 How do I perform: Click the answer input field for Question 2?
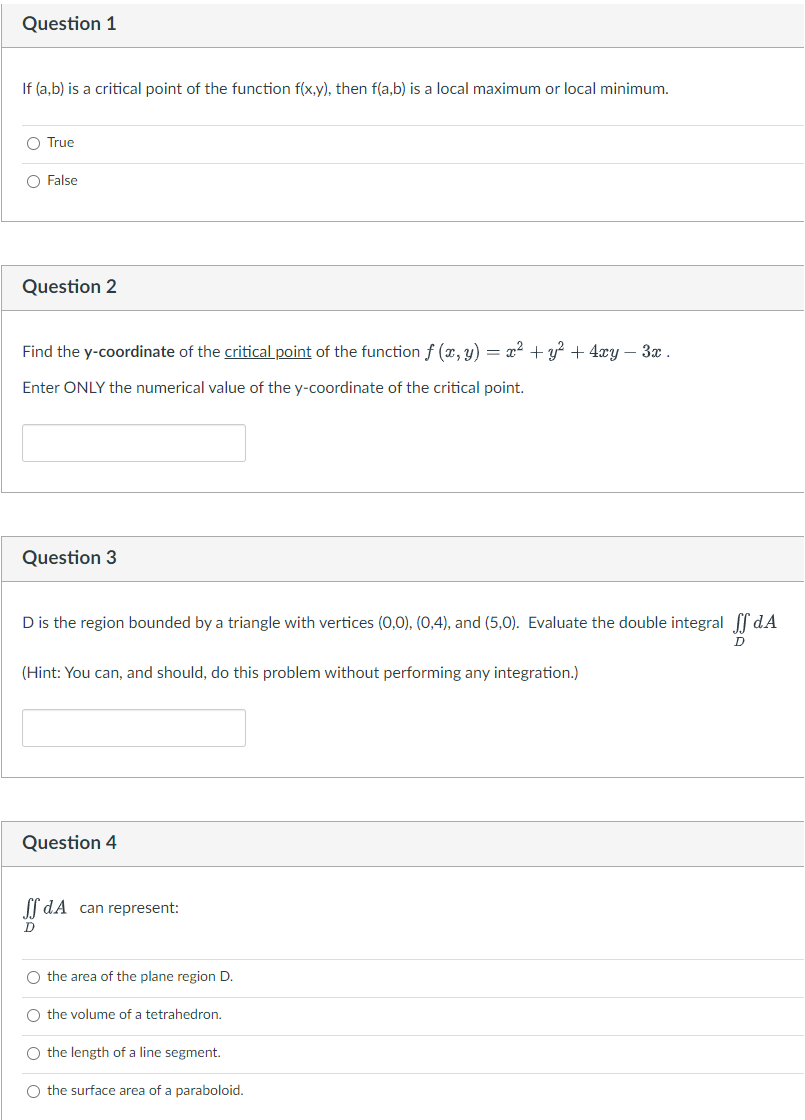tap(133, 442)
